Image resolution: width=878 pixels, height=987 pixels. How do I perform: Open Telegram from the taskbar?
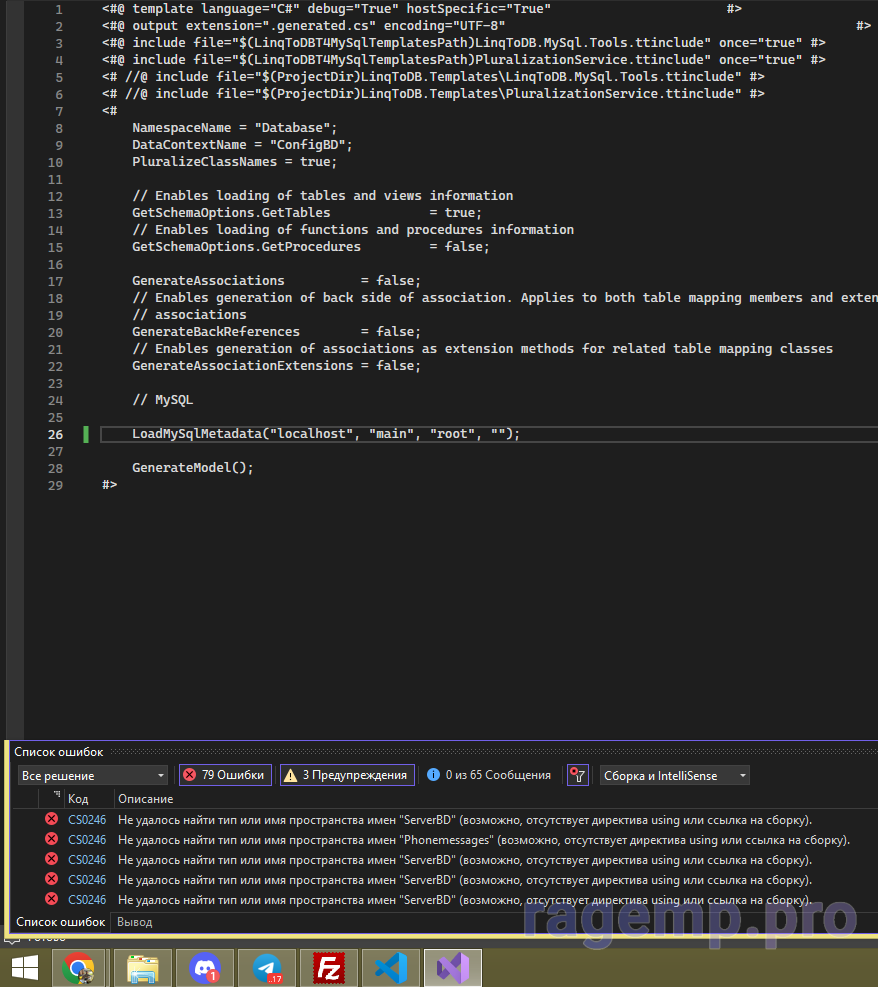tap(267, 968)
